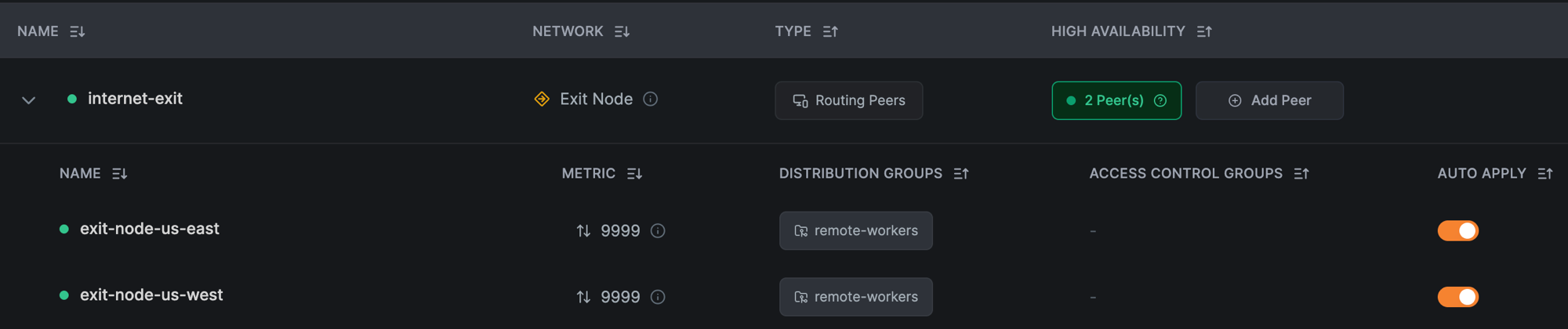
Task: Click metric info icon for exit-node-us-east
Action: 659,231
